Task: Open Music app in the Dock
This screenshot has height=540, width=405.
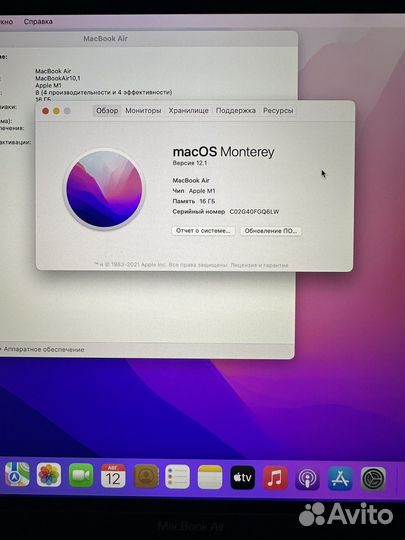Action: click(276, 478)
